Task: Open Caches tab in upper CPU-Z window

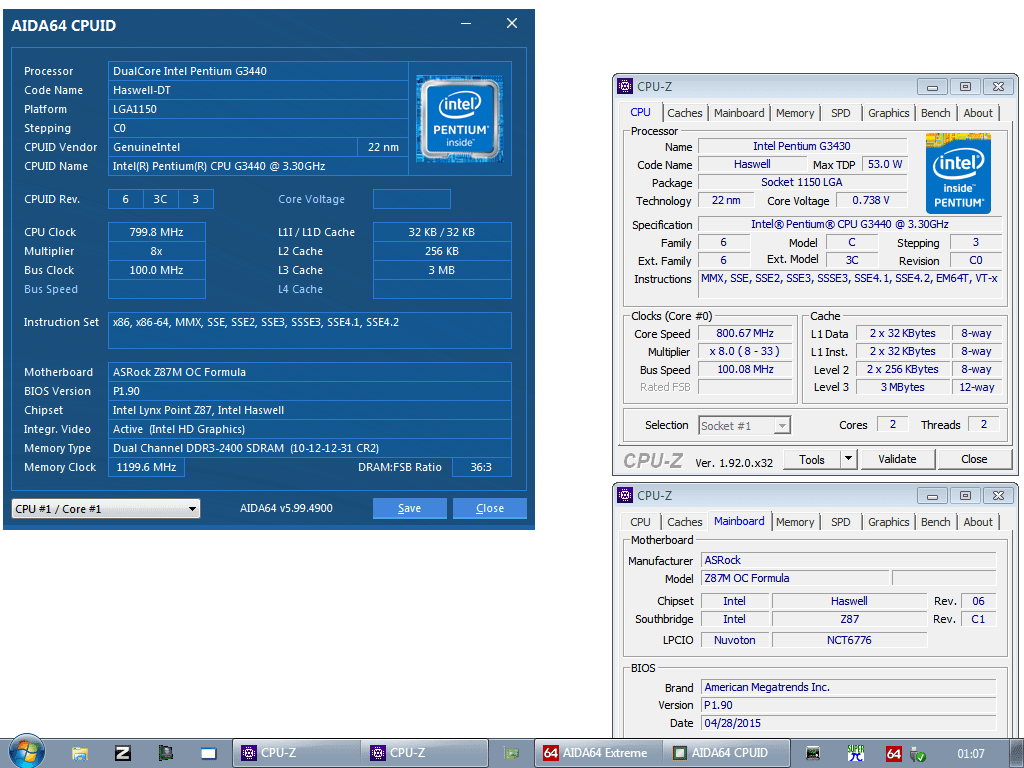Action: pyautogui.click(x=684, y=113)
